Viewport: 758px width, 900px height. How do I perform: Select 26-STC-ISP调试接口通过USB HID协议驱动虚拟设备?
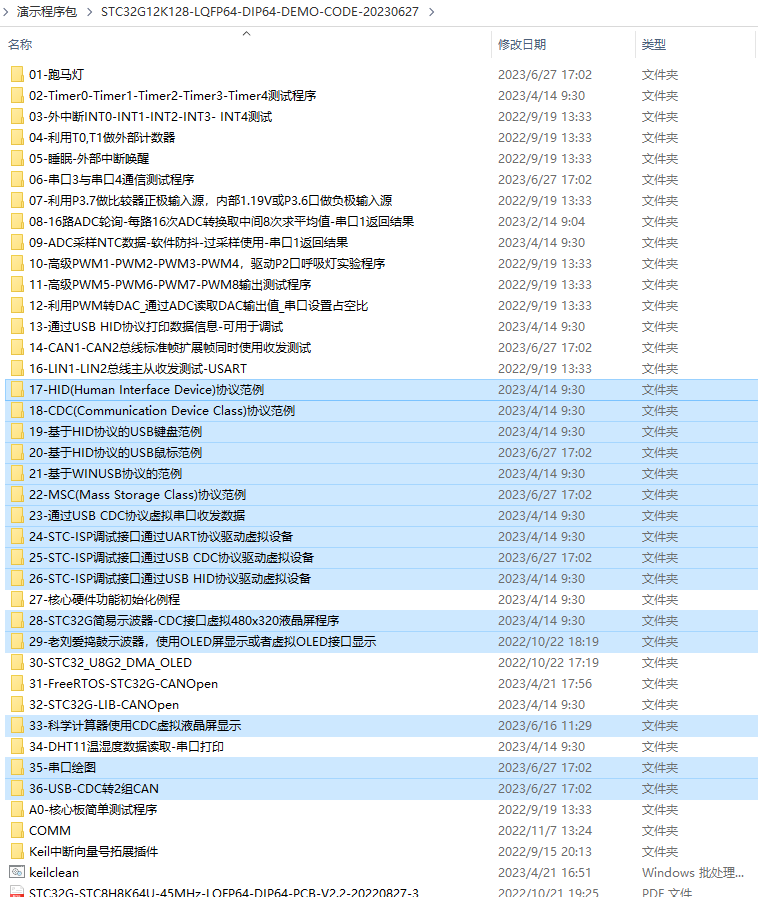pyautogui.click(x=170, y=579)
